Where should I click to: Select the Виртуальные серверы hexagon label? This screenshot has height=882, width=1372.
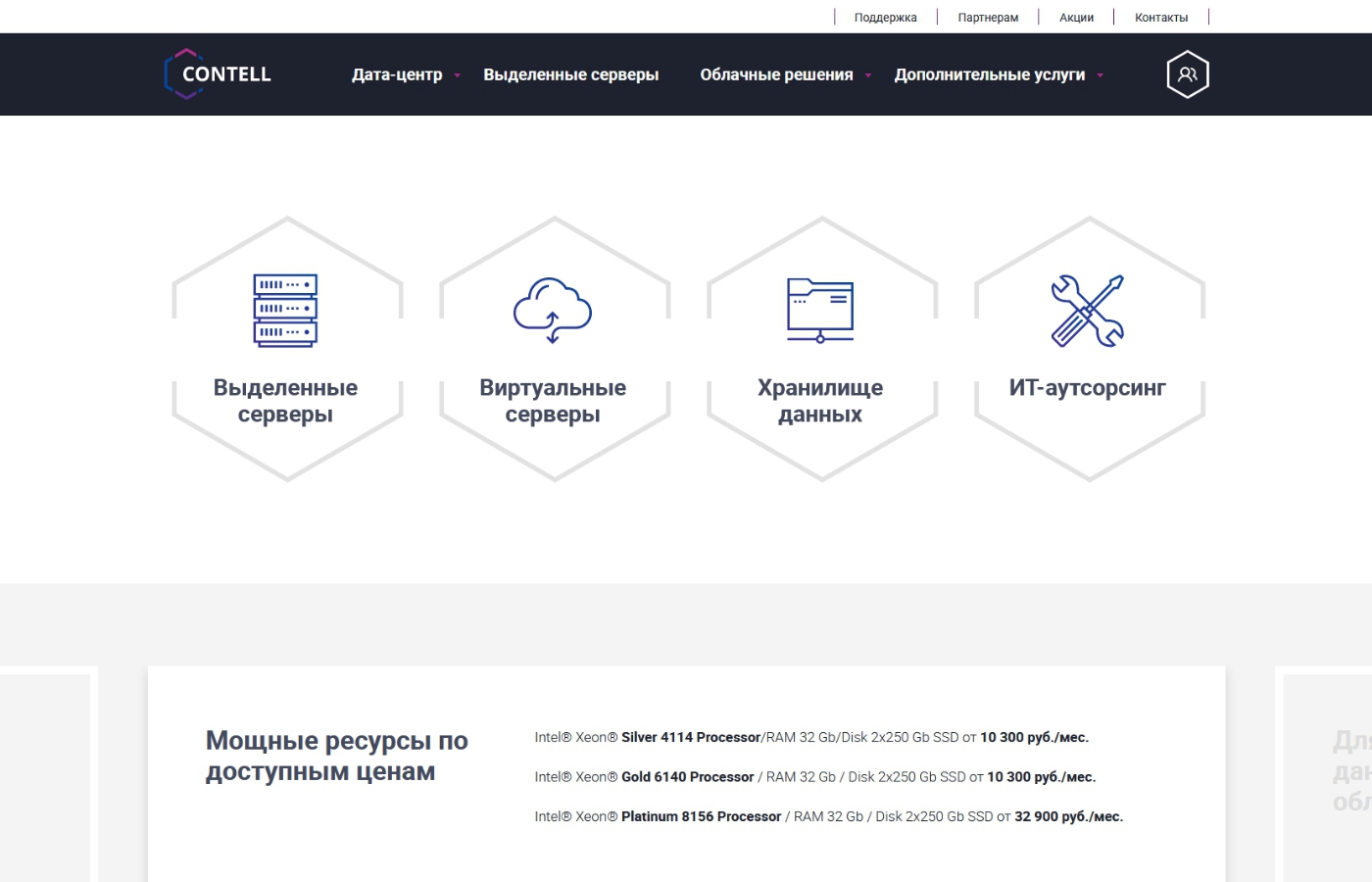coord(553,401)
